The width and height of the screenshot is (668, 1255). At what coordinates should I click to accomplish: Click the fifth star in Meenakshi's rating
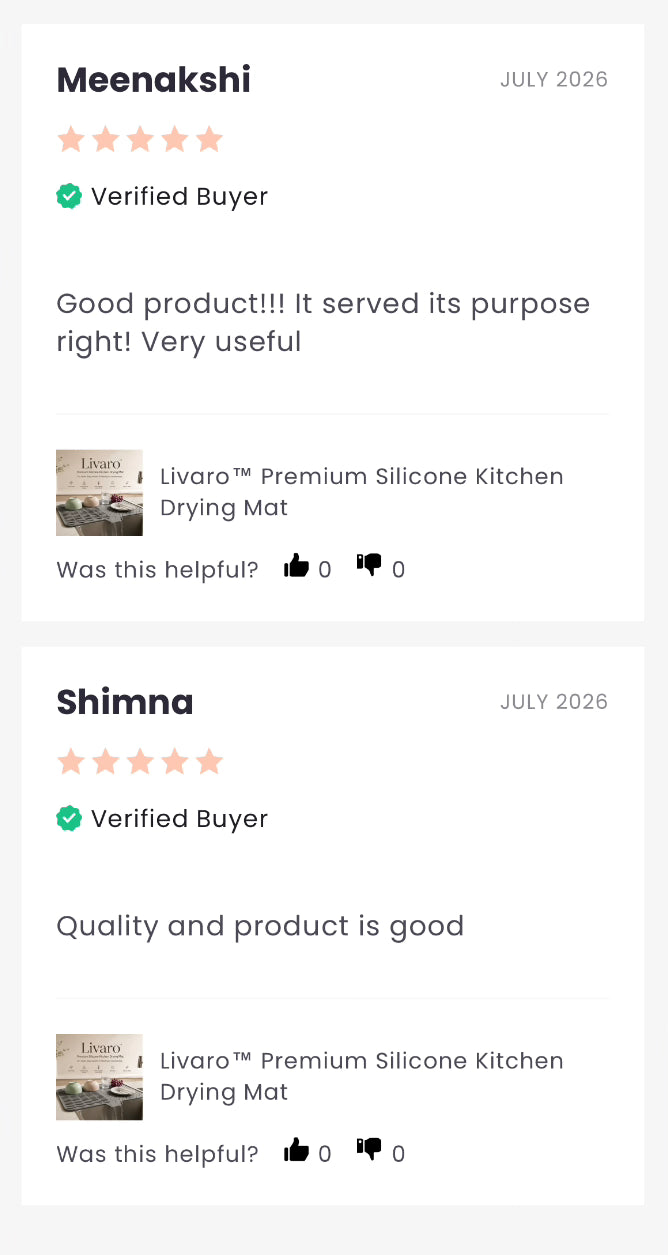209,139
